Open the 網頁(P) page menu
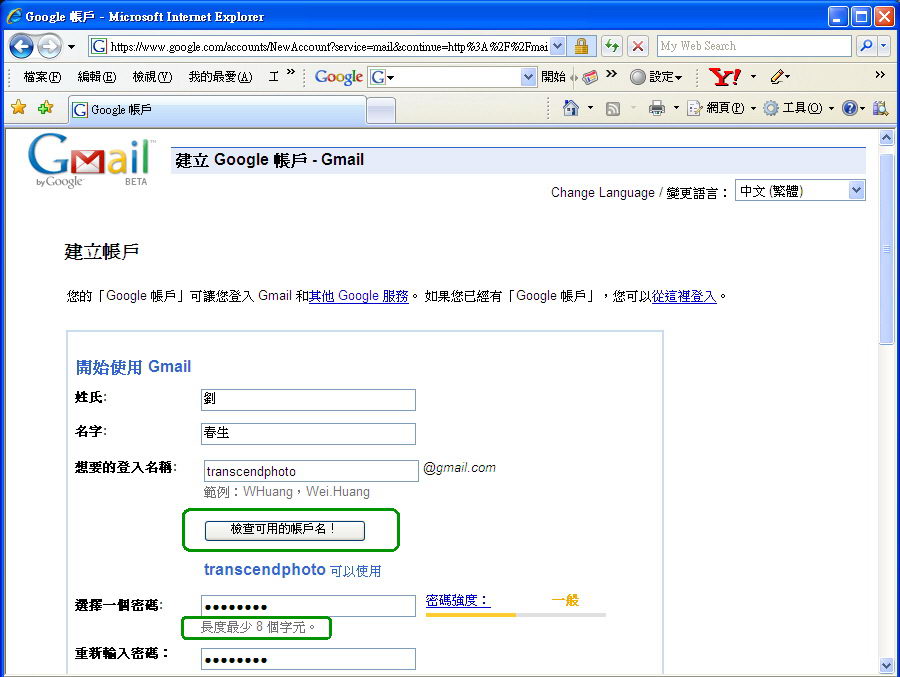Screen dimensions: 900x677 (721, 108)
